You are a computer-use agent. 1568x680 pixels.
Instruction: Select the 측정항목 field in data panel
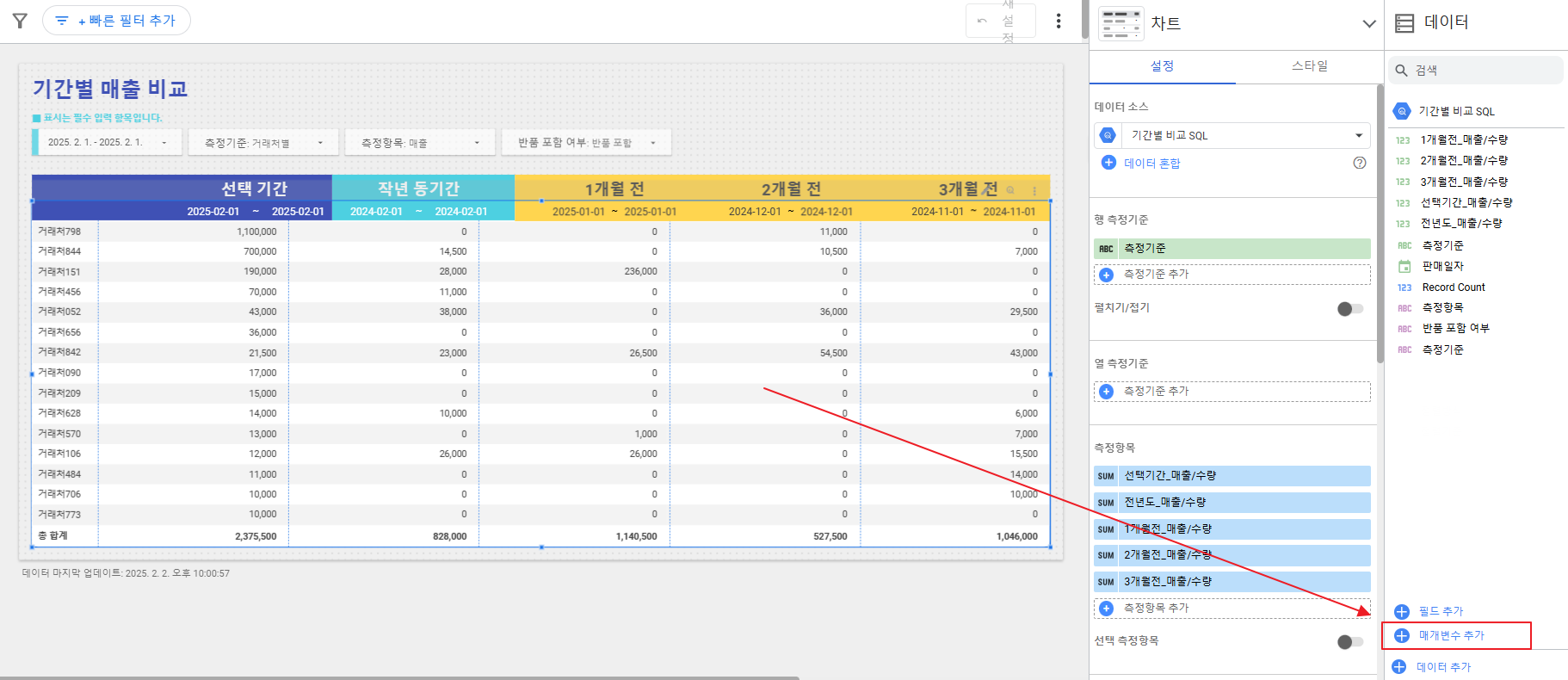1442,307
